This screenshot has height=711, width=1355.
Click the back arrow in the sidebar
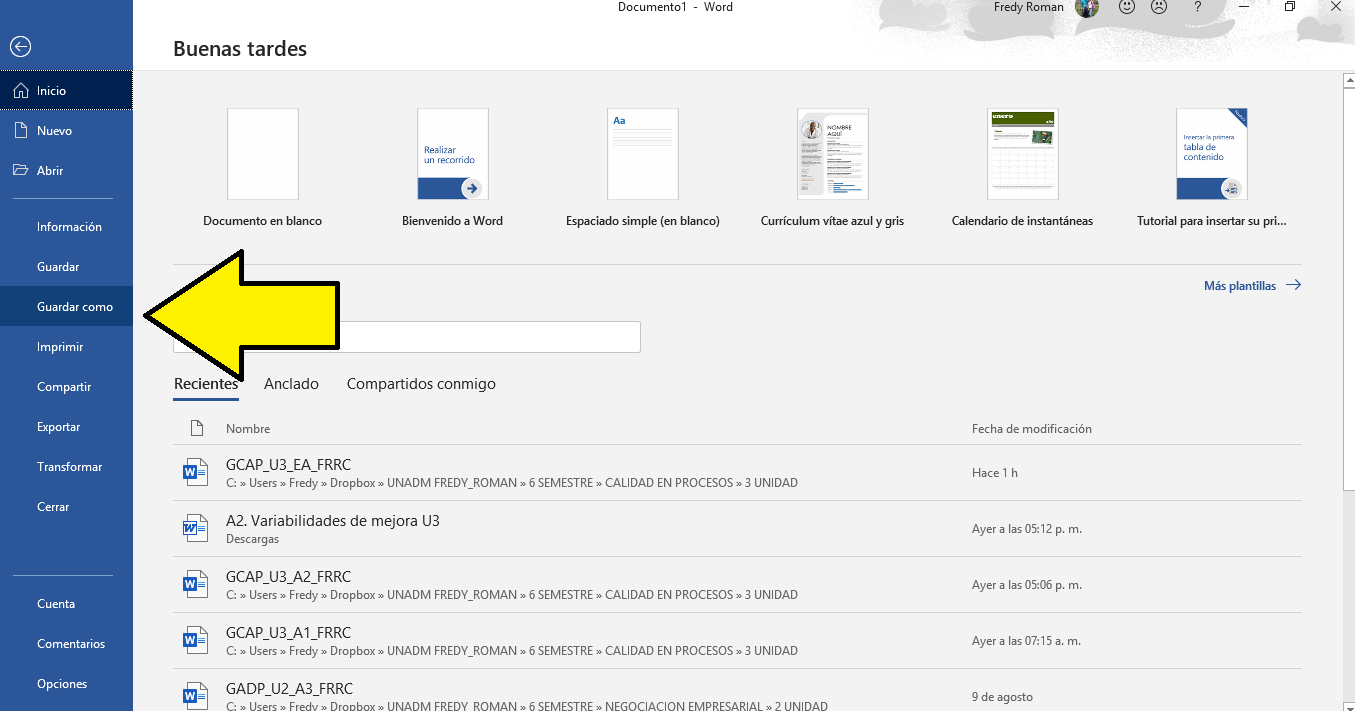click(20, 46)
